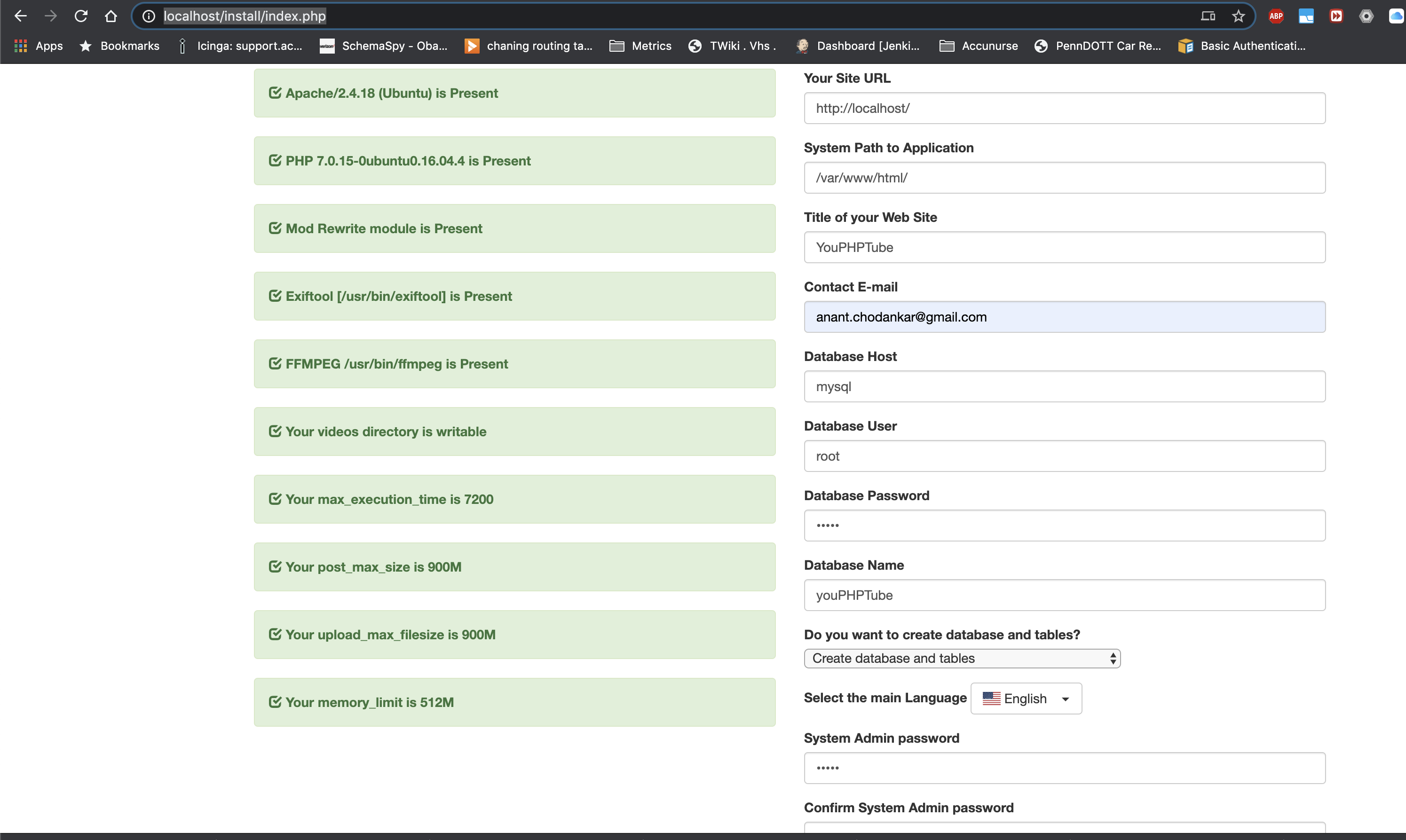Open the PennDOTT Car bookmark
The width and height of the screenshot is (1406, 840).
(1098, 46)
